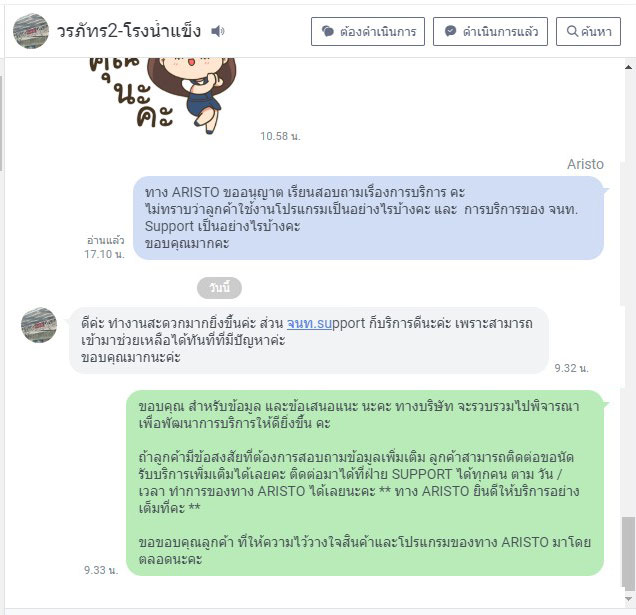
Task: Mark chat as ดำเนินการแล้ว
Action: pyautogui.click(x=490, y=31)
